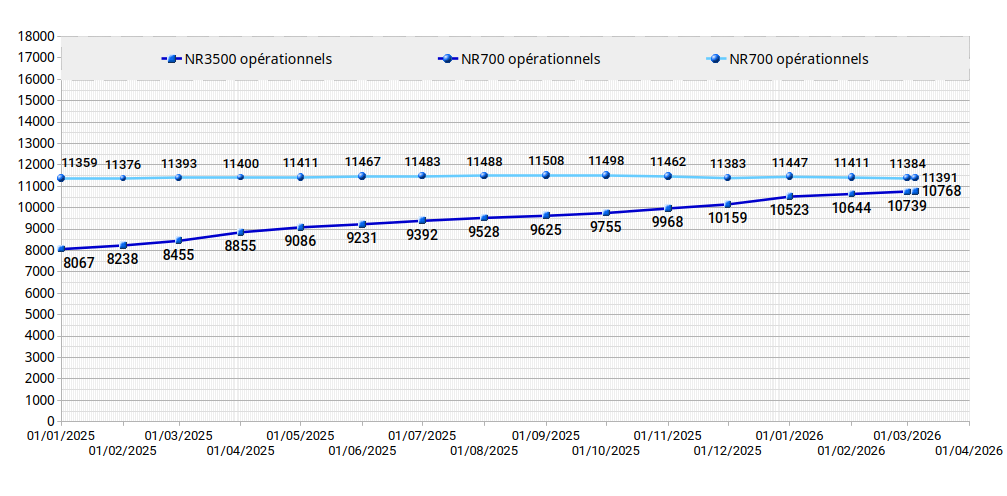Viewport: 1007px width, 496px height.
Task: Select the 01/04/2026 x-axis date label
Action: [968, 451]
